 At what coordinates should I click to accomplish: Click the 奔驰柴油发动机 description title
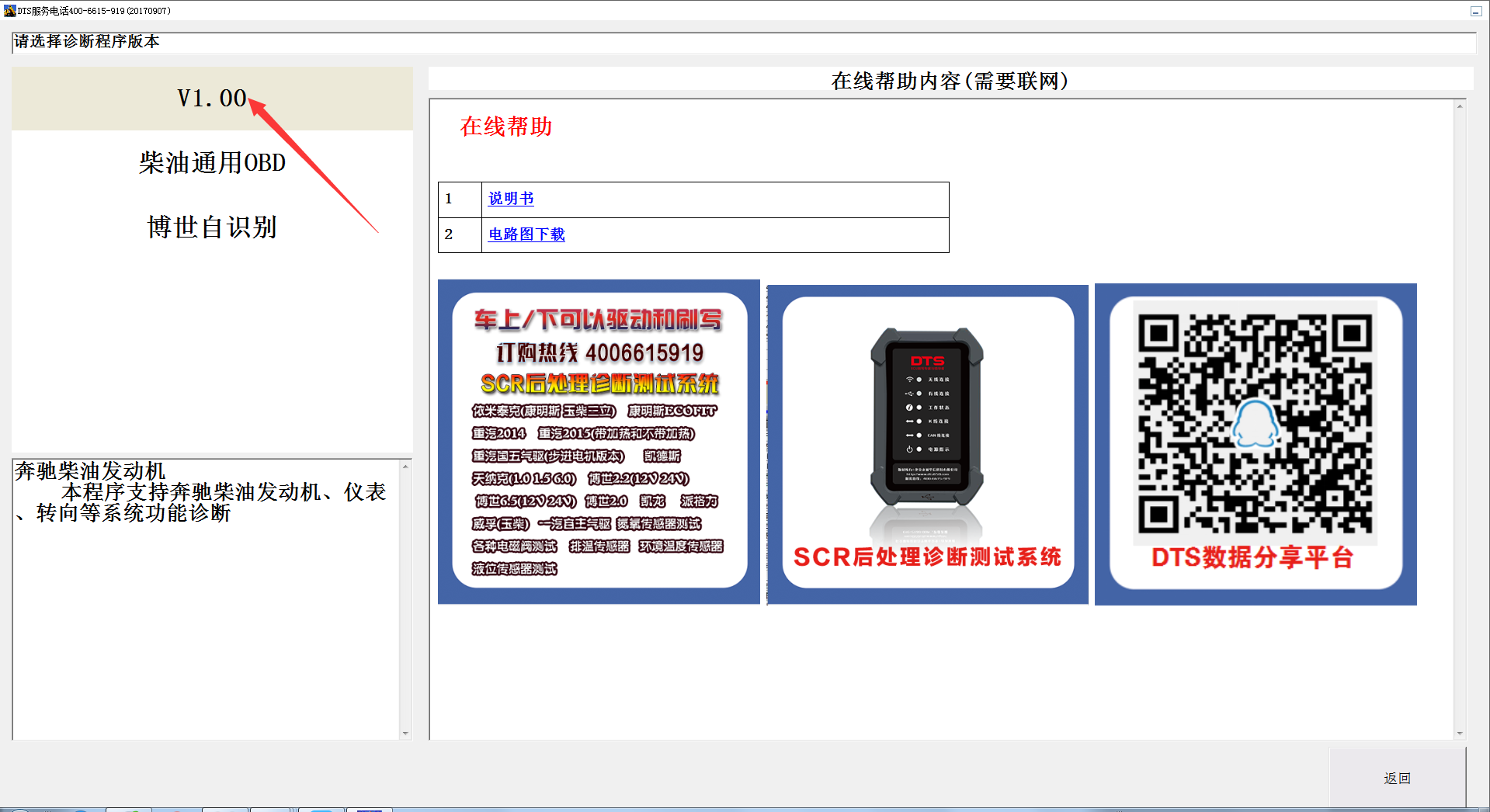point(90,471)
